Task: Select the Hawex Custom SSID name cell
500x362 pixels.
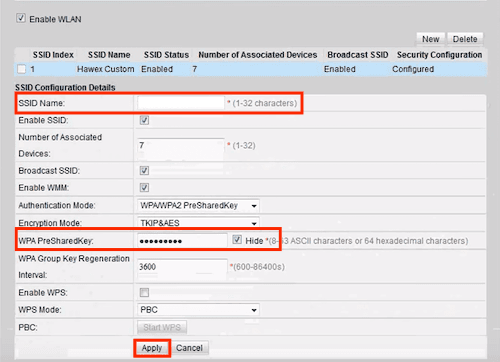Action: [x=106, y=69]
